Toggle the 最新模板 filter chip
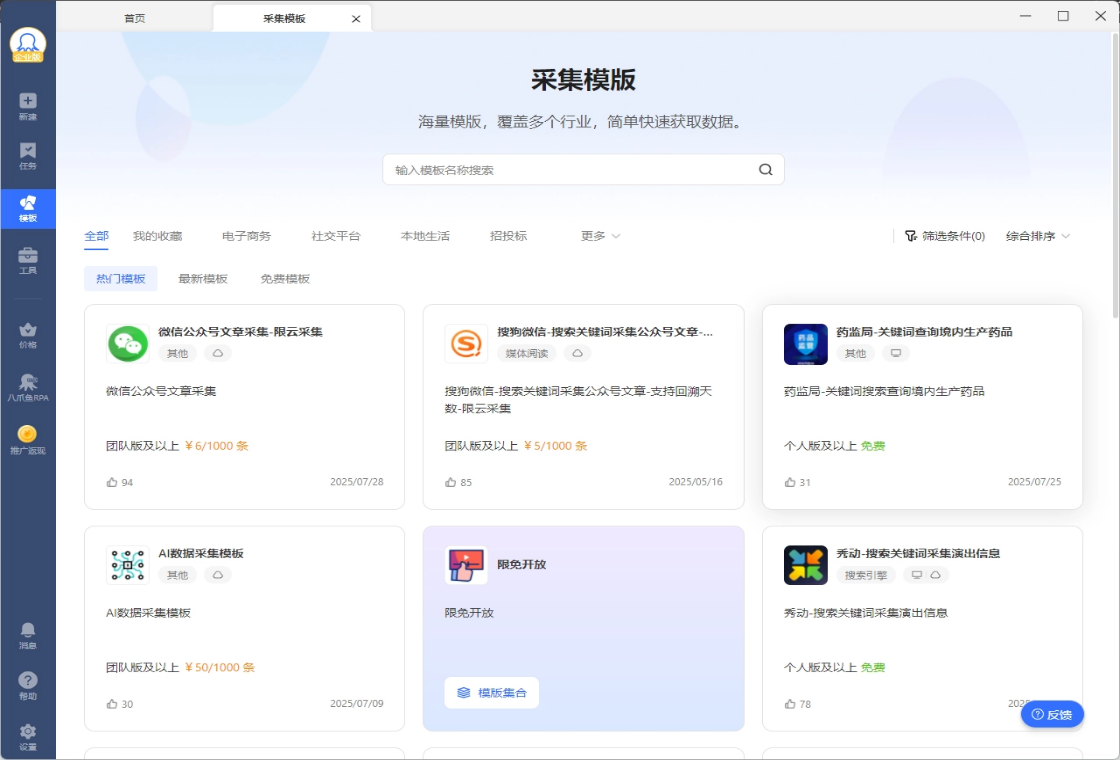This screenshot has height=760, width=1120. coord(203,279)
